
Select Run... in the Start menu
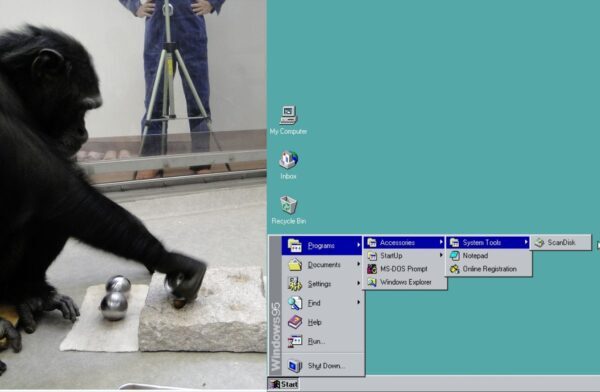[322, 341]
